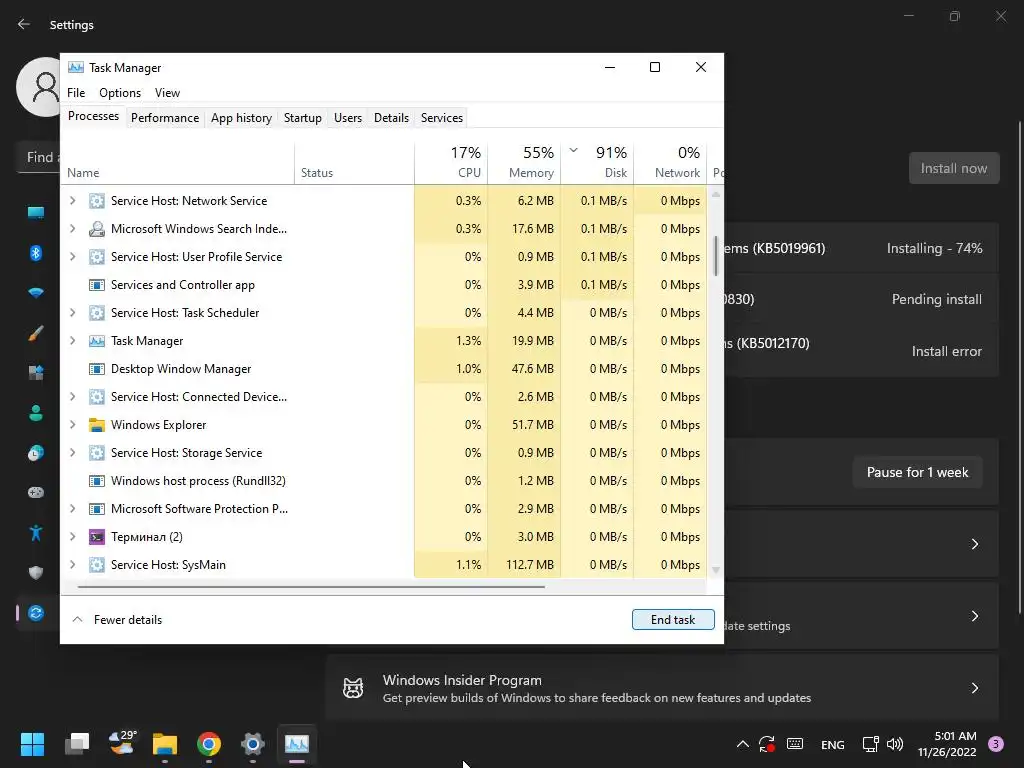1024x768 pixels.
Task: Sort processes by CPU column header
Action: pos(451,162)
